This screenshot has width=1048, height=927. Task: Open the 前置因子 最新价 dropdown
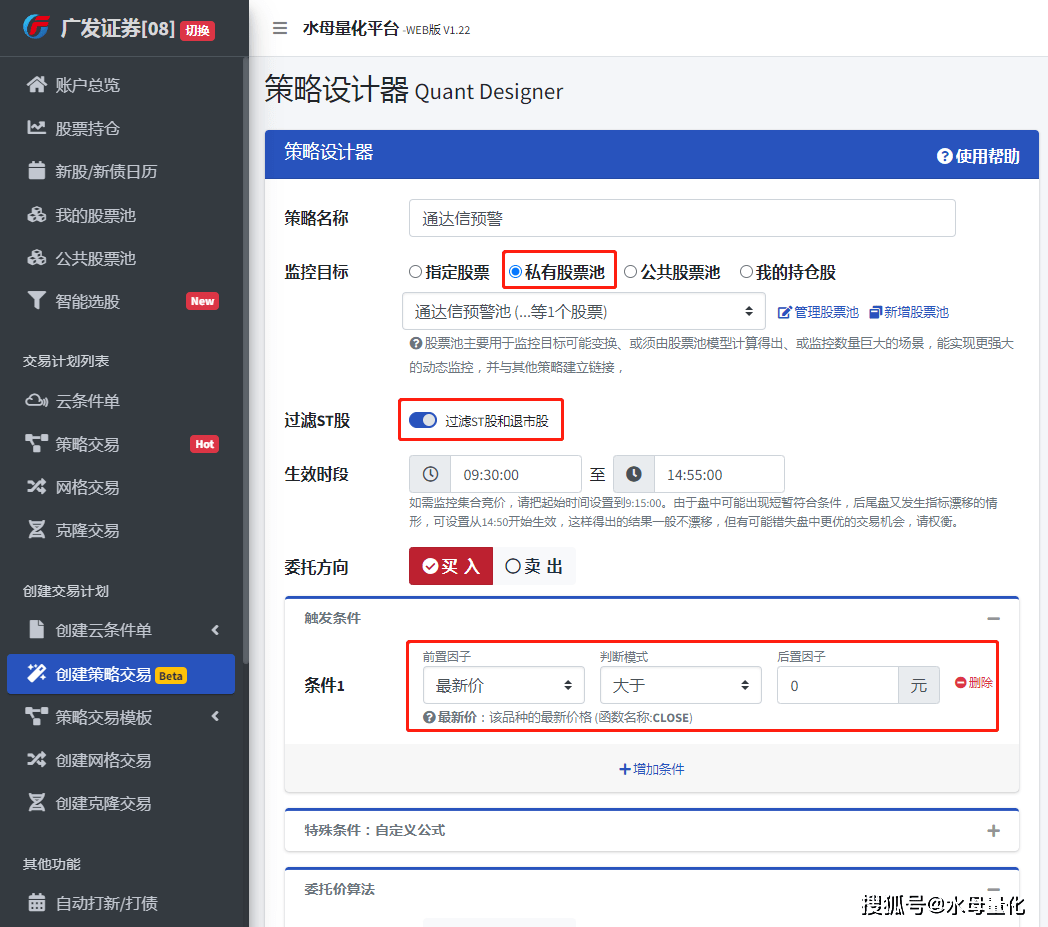tap(504, 685)
